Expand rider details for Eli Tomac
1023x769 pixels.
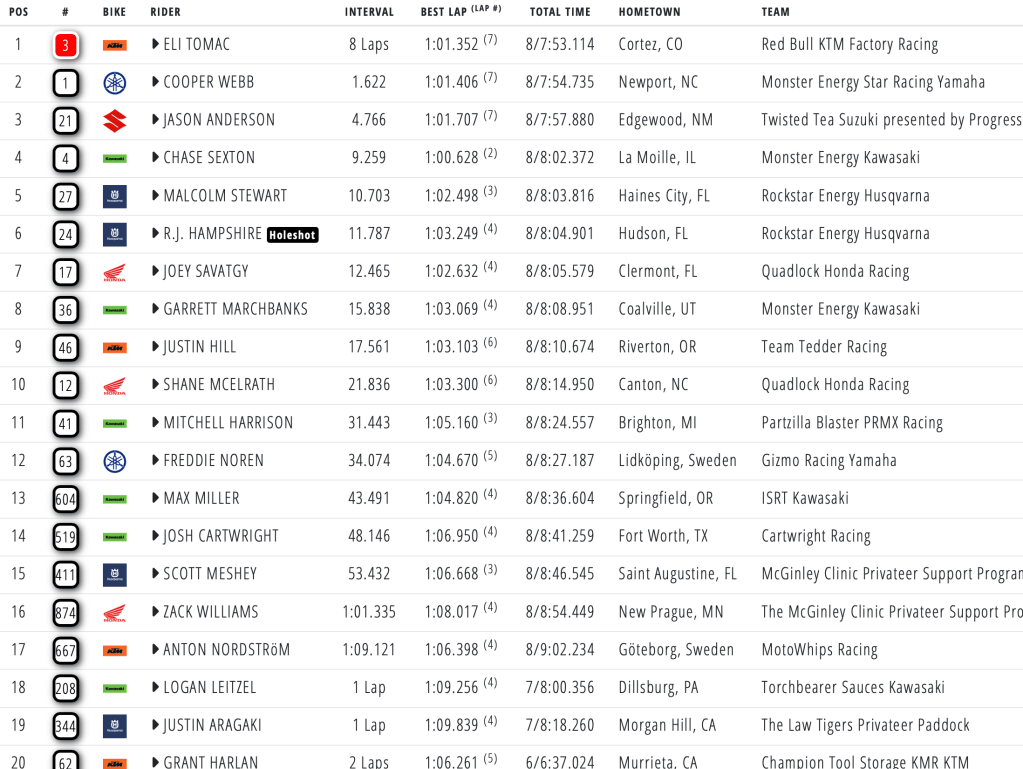point(156,45)
